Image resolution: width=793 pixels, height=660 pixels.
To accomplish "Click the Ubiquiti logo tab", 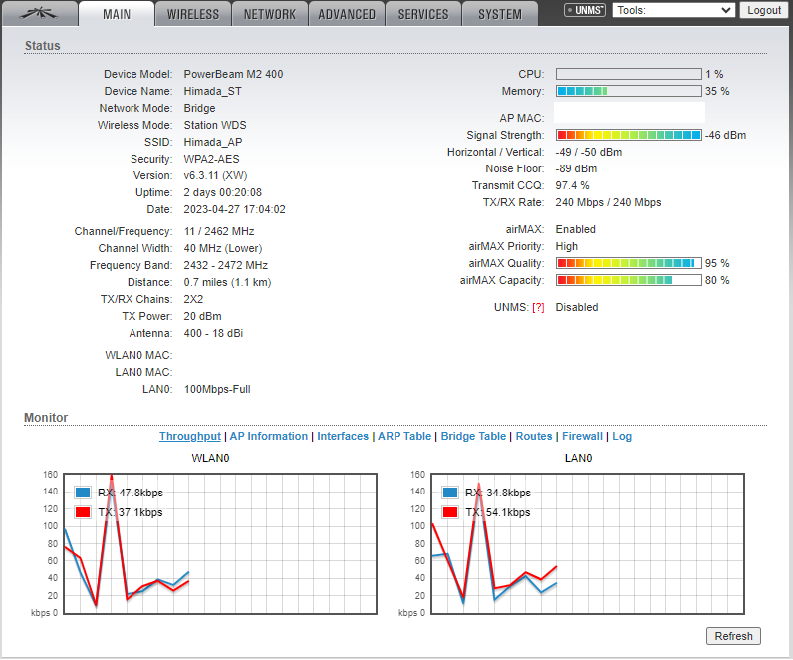I will 39,13.
